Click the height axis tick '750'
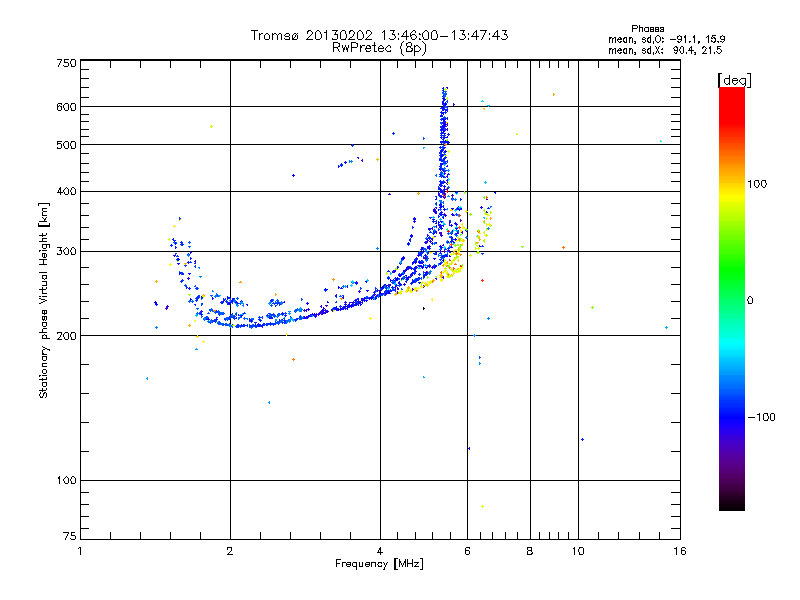The image size is (800, 600). (66, 63)
